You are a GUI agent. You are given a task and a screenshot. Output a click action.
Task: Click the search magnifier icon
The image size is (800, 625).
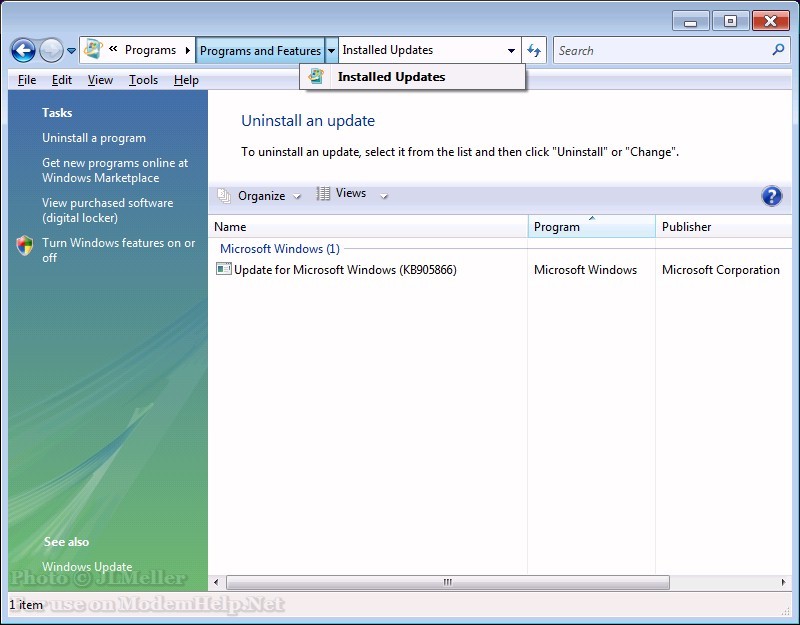[778, 50]
